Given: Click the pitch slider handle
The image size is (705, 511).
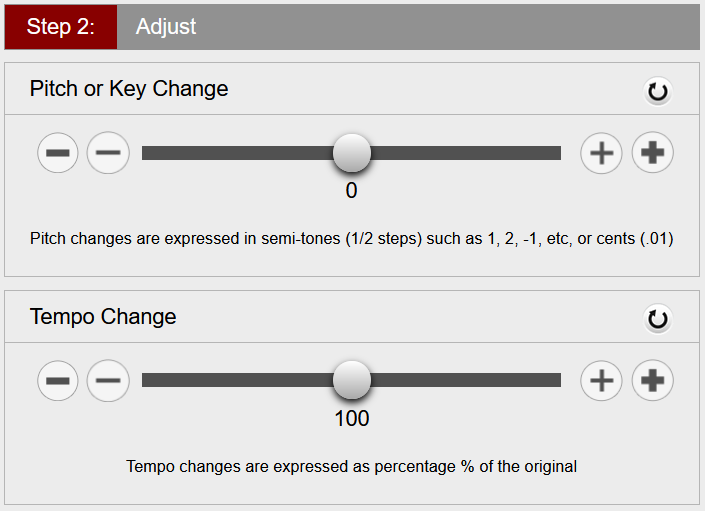Looking at the screenshot, I should pyautogui.click(x=352, y=153).
